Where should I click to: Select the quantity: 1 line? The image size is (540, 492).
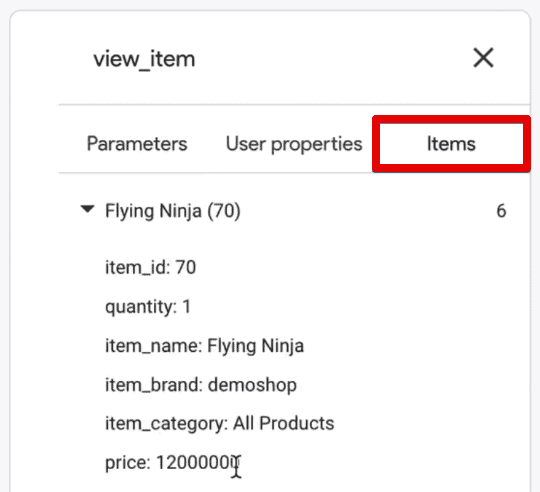click(x=148, y=306)
